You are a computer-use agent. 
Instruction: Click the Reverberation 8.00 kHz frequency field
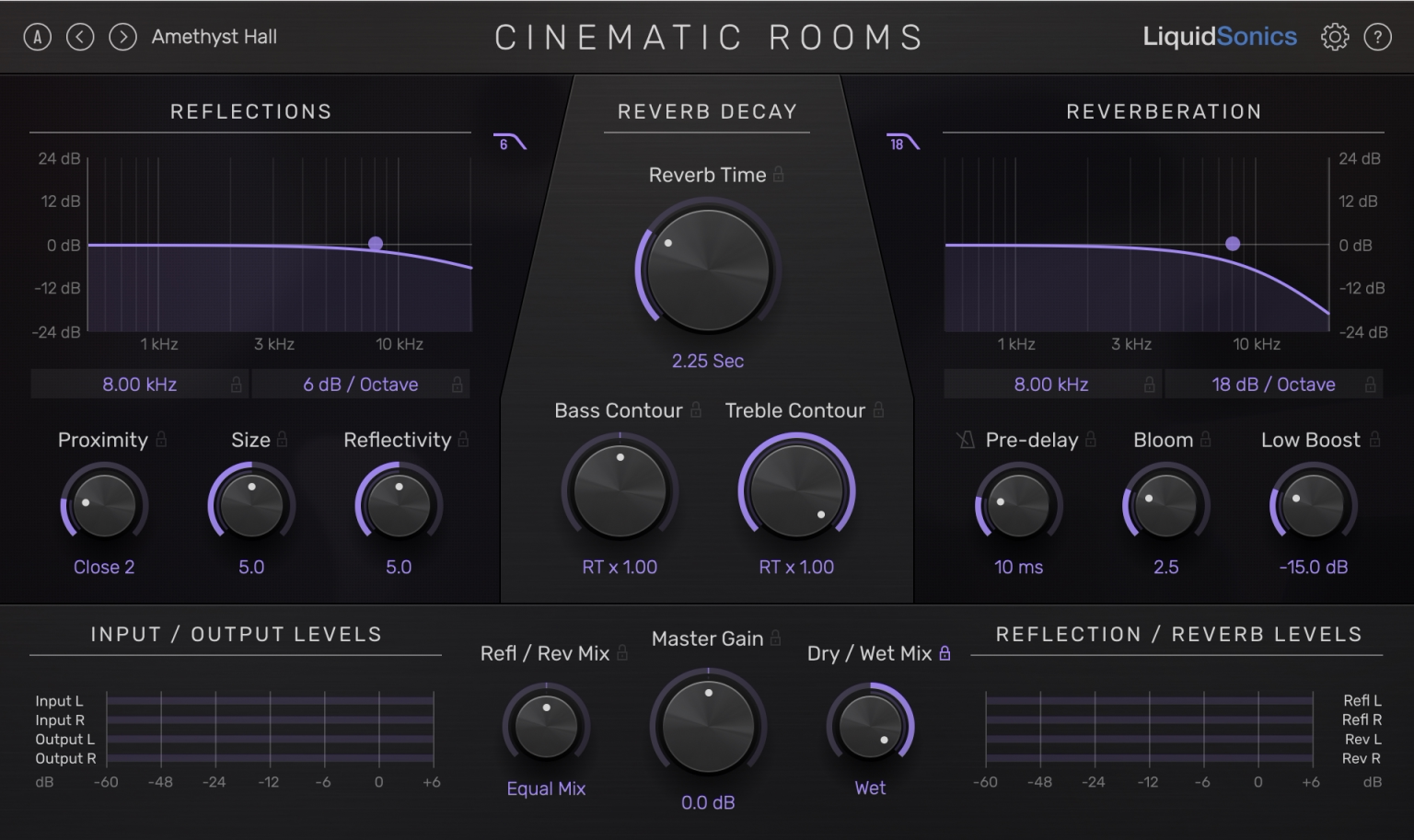pyautogui.click(x=1051, y=385)
